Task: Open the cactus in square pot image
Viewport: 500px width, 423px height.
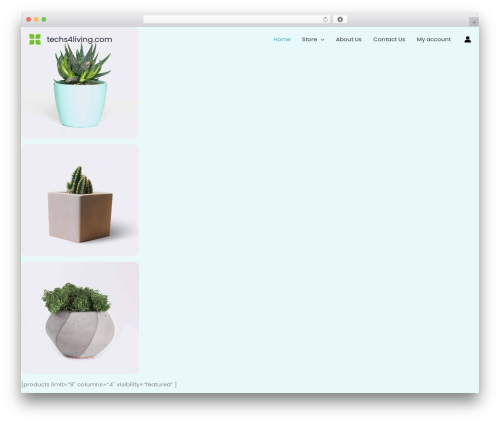Action: (x=80, y=200)
